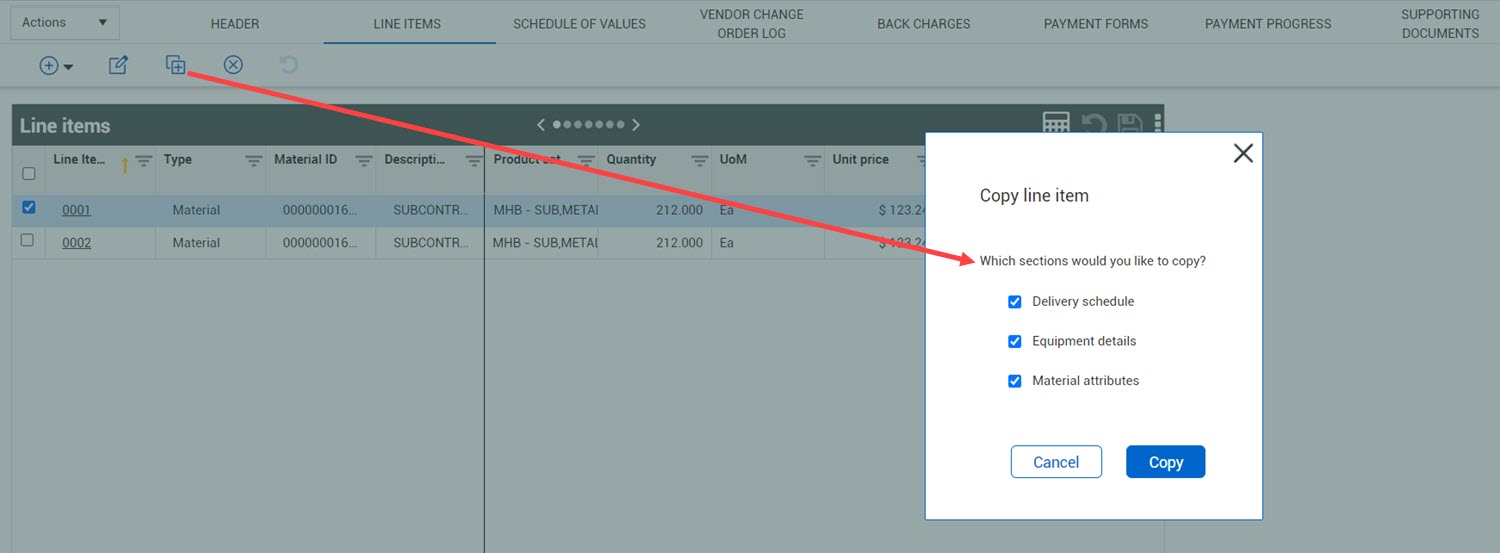
Task: Open the Actions dropdown
Action: point(65,23)
